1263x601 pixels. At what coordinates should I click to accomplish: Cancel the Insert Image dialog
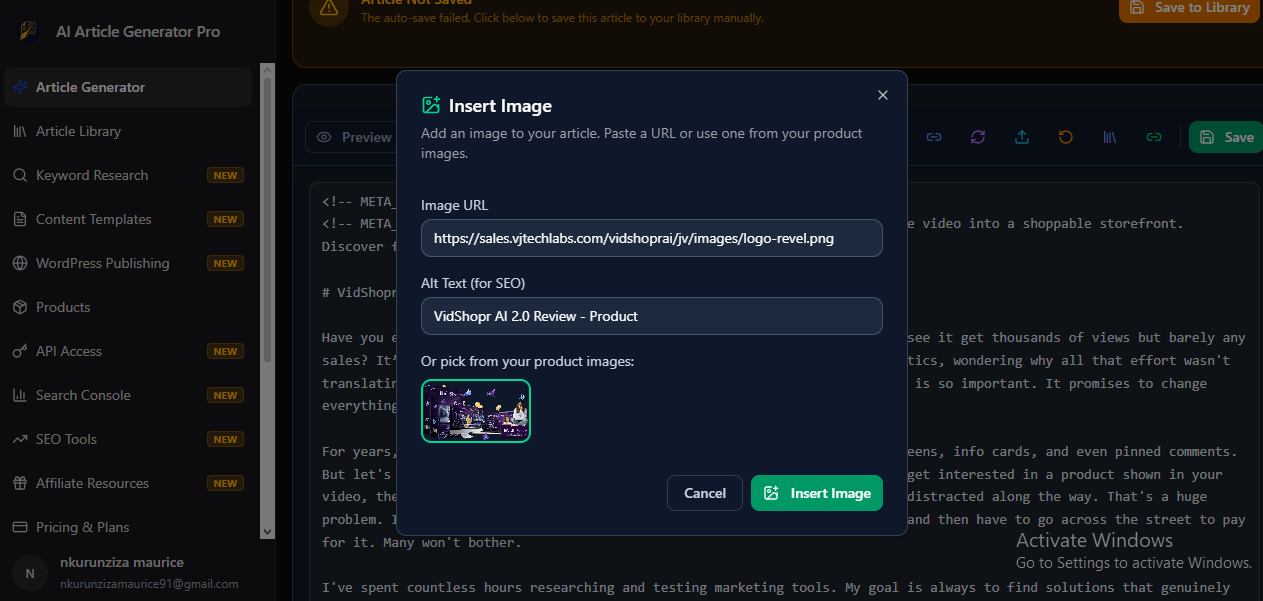pos(705,493)
